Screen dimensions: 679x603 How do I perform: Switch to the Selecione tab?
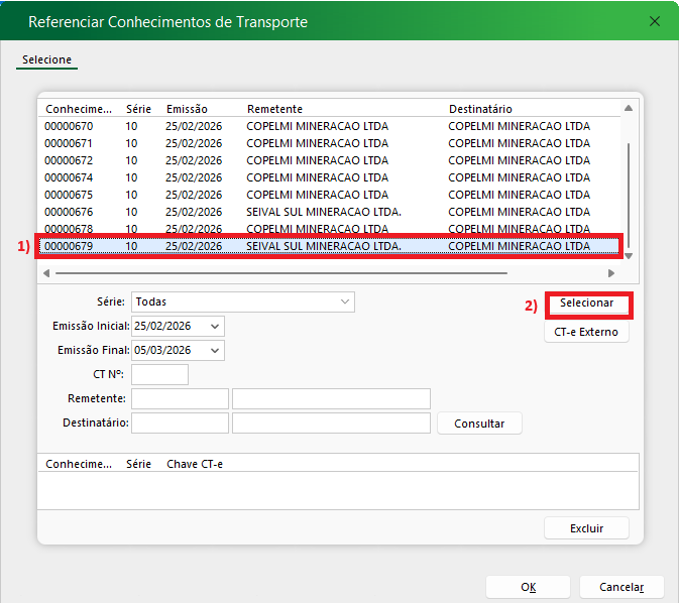[x=47, y=60]
